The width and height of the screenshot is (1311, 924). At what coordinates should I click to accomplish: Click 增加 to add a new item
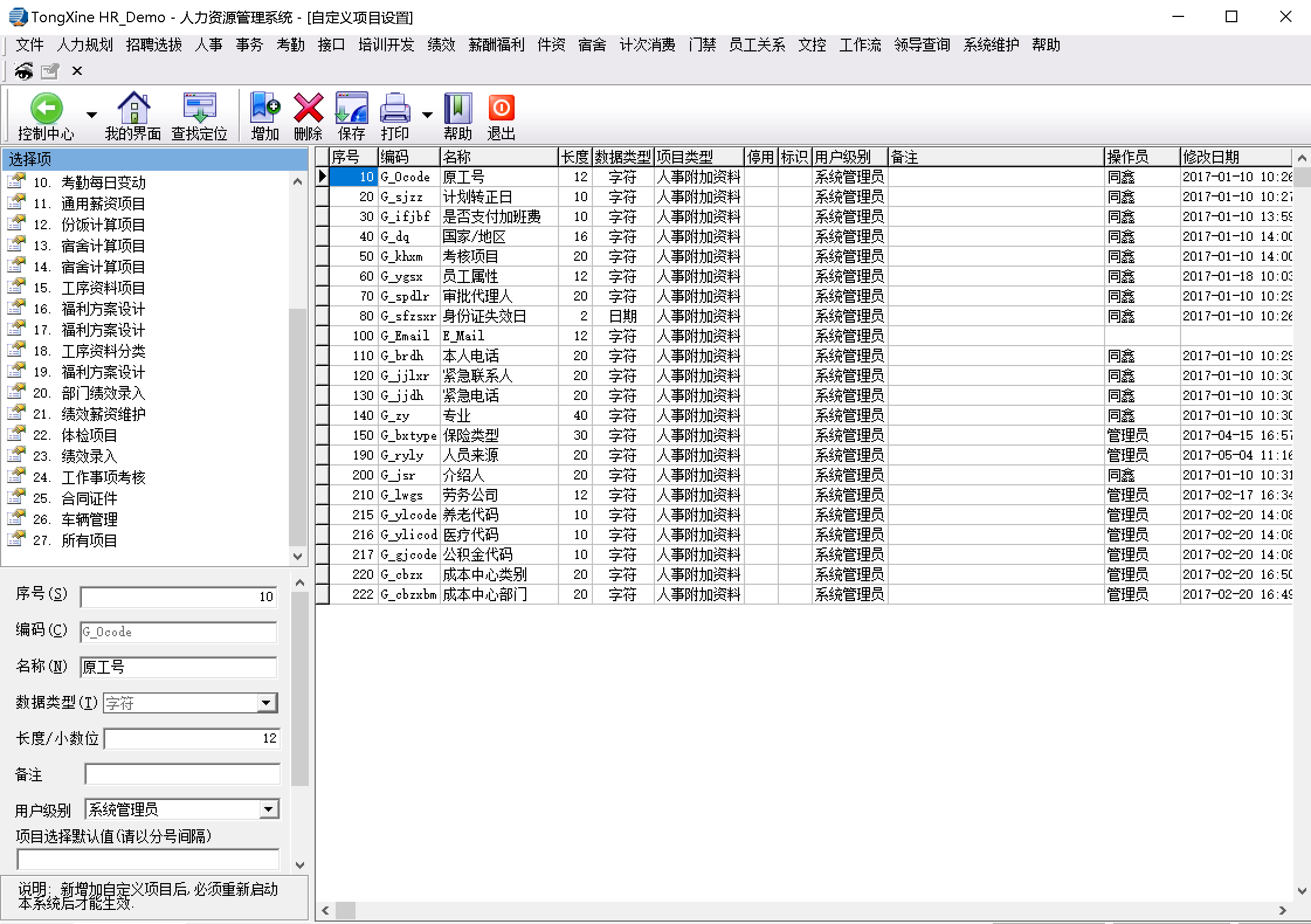pos(265,109)
